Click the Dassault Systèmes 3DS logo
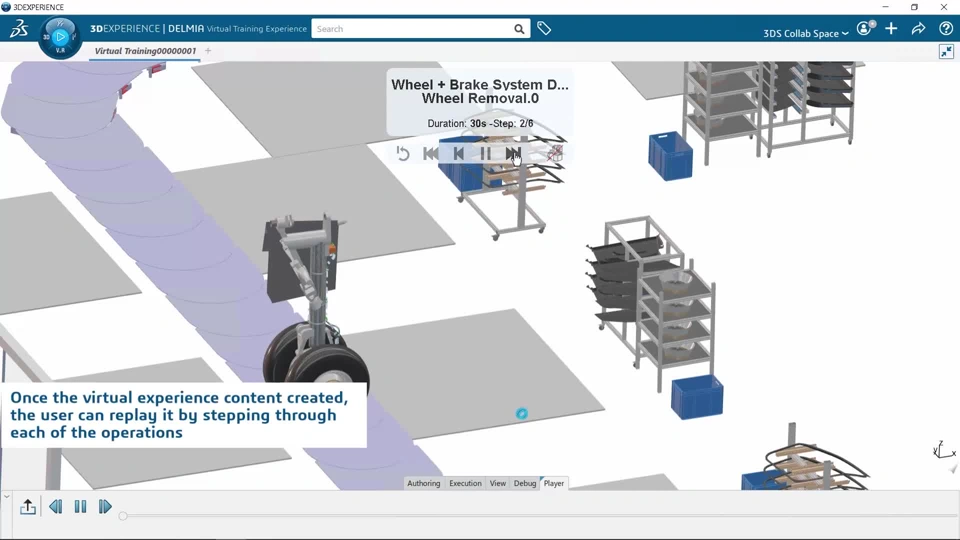This screenshot has width=960, height=540. point(19,28)
